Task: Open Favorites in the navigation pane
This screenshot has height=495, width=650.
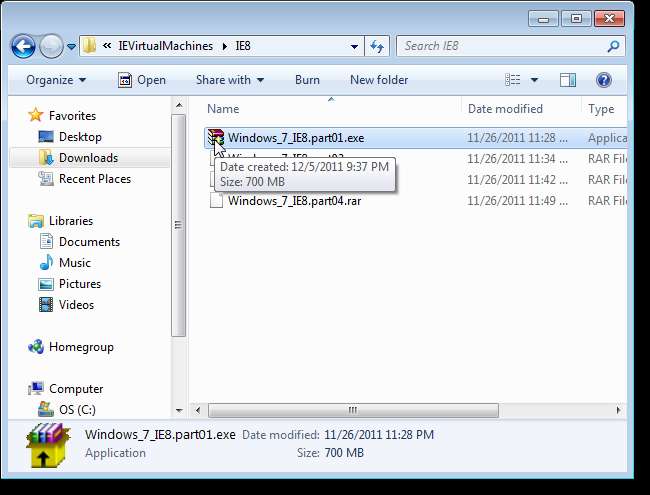Action: pyautogui.click(x=72, y=116)
